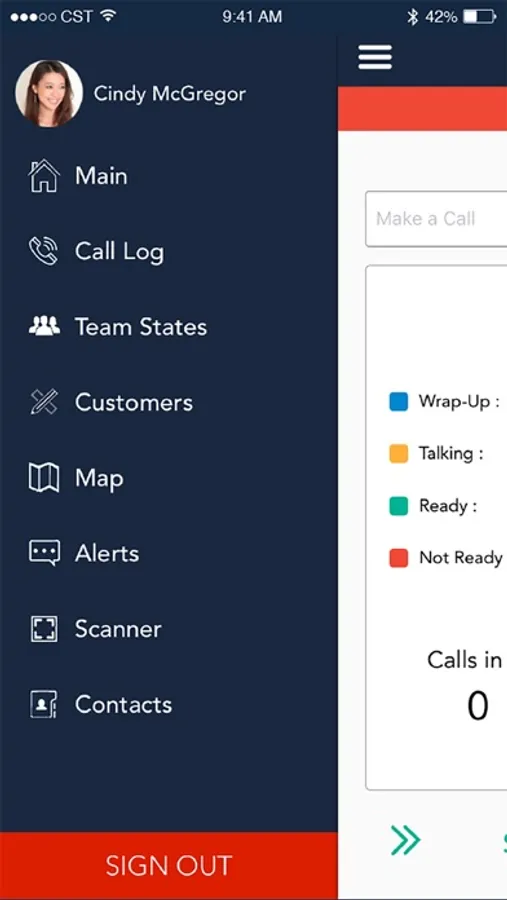
Task: Click the Make a Call input field
Action: (x=436, y=219)
